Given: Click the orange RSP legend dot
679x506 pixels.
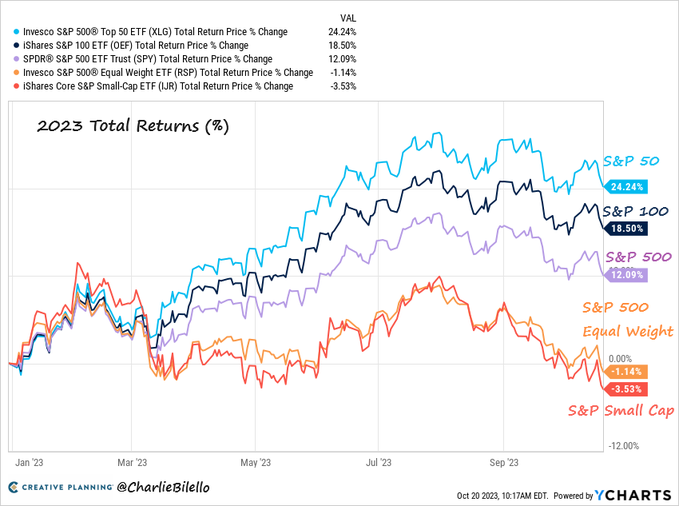Looking at the screenshot, I should [14, 73].
